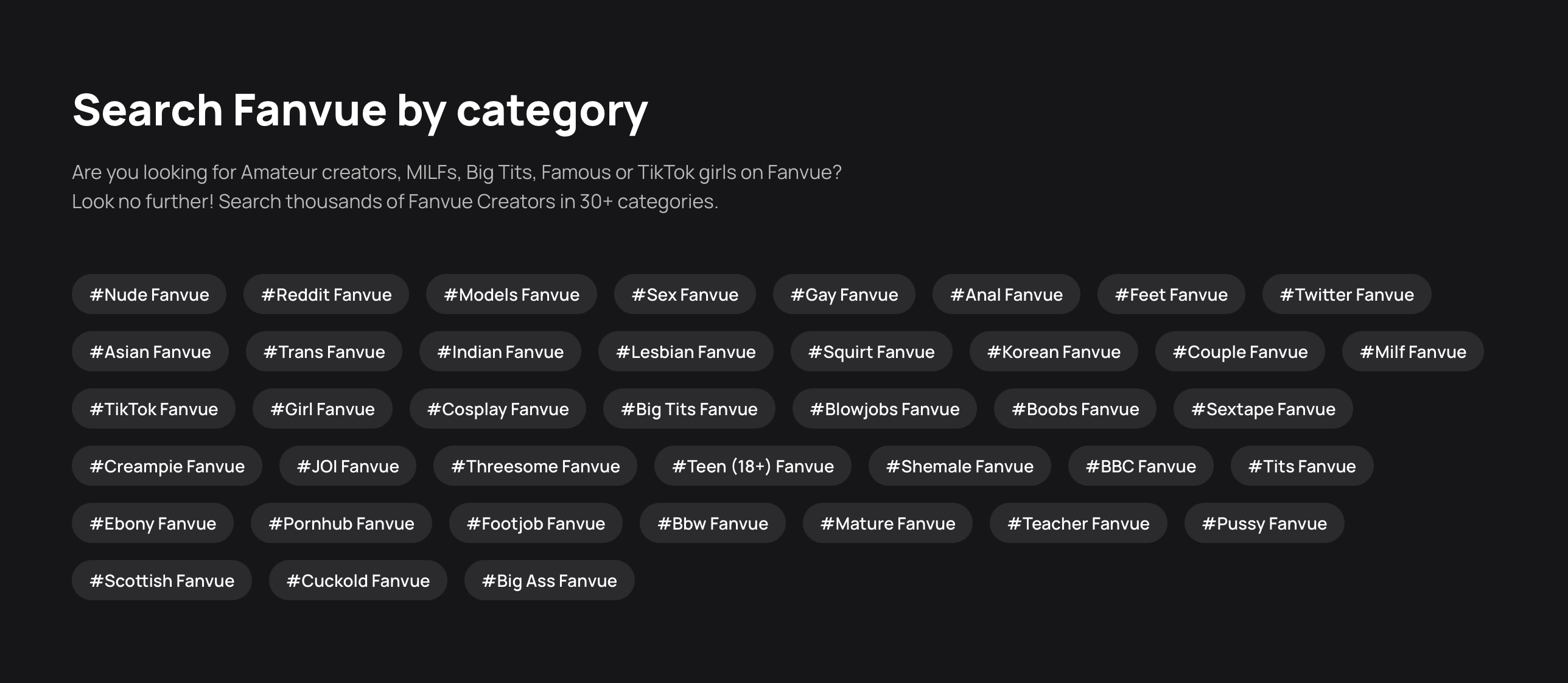1568x683 pixels.
Task: Choose the #Teacher Fanvue tag
Action: [x=1078, y=524]
